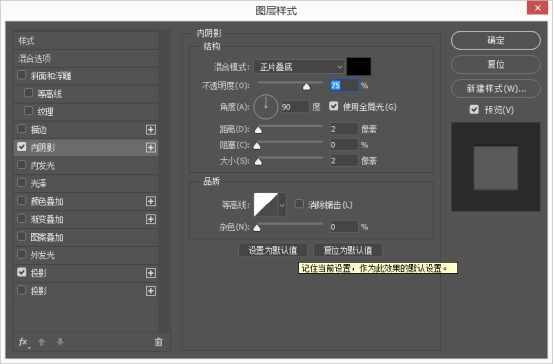Click the 杂色 slider handle

pos(257,228)
